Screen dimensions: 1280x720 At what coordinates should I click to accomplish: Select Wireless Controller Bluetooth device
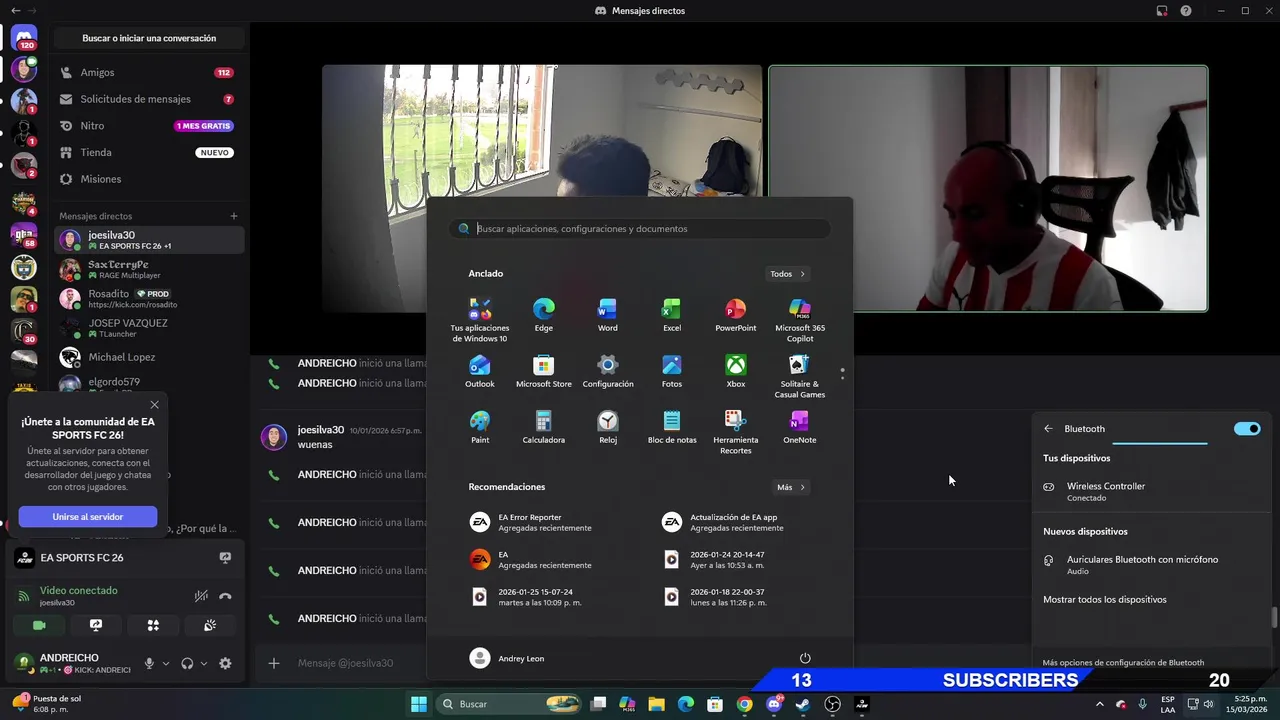(x=1151, y=491)
